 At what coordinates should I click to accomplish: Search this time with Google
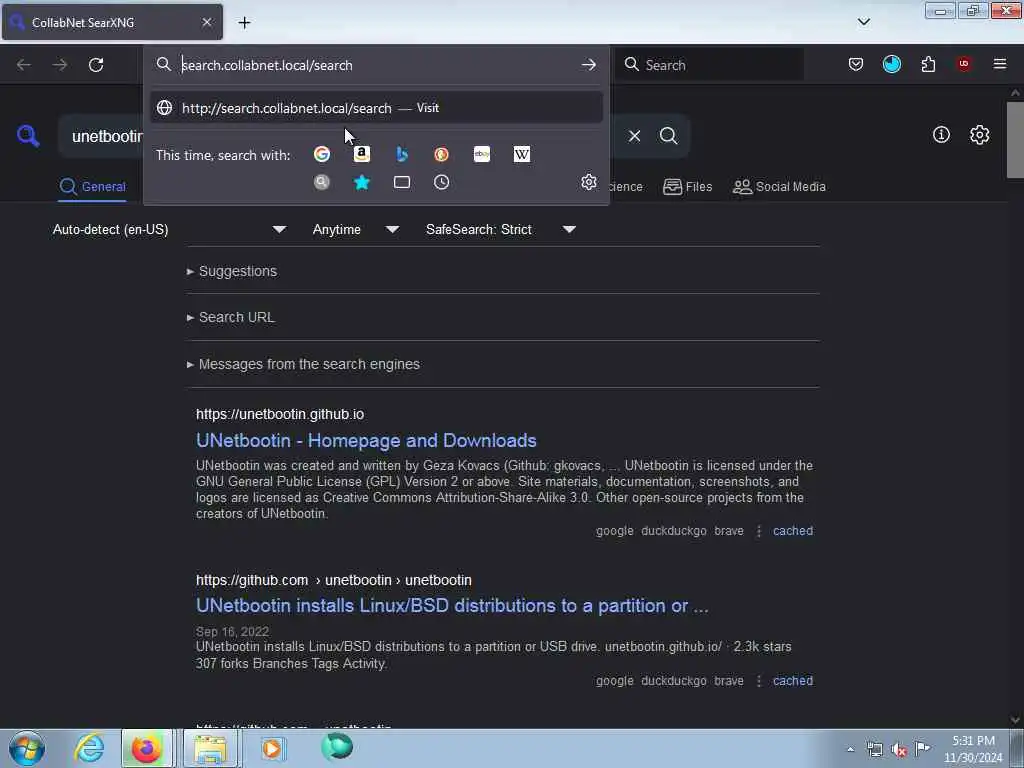[321, 154]
